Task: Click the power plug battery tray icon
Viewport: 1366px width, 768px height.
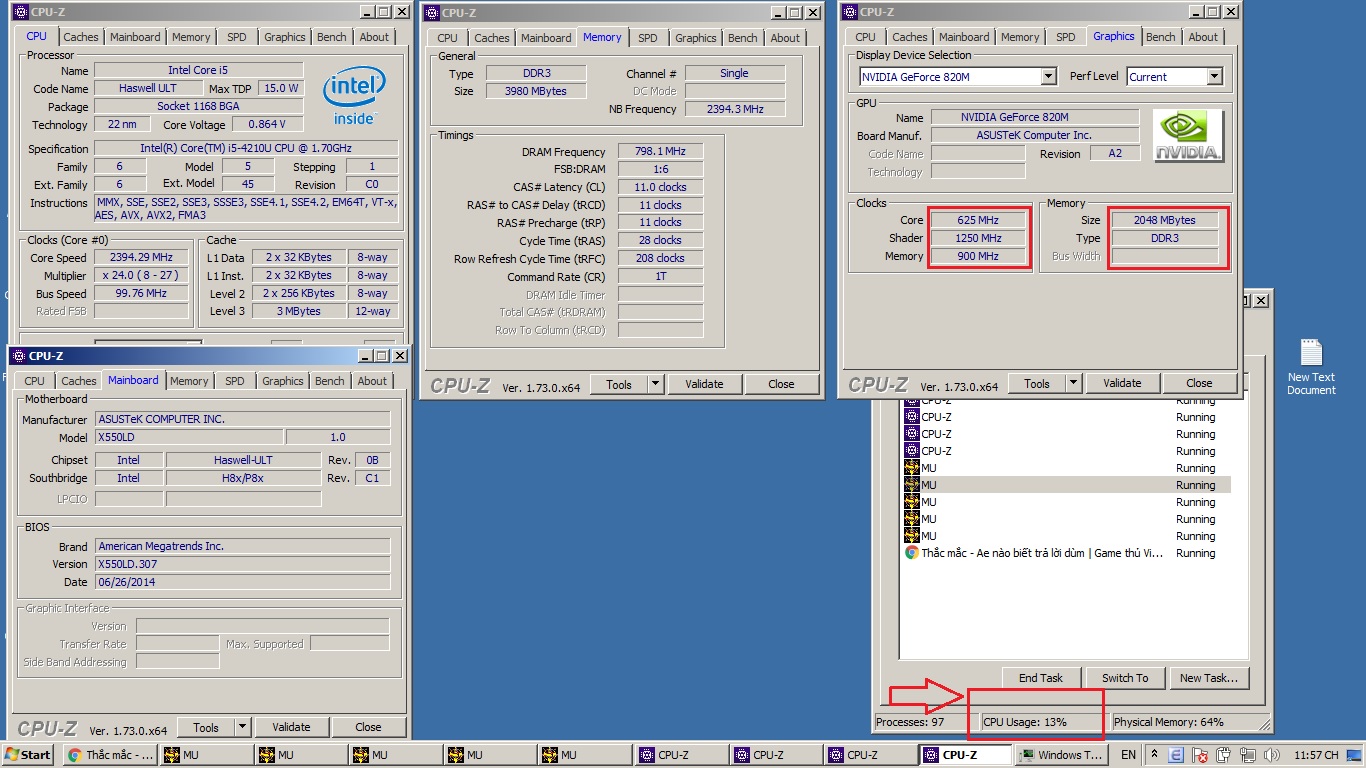Action: click(1221, 755)
